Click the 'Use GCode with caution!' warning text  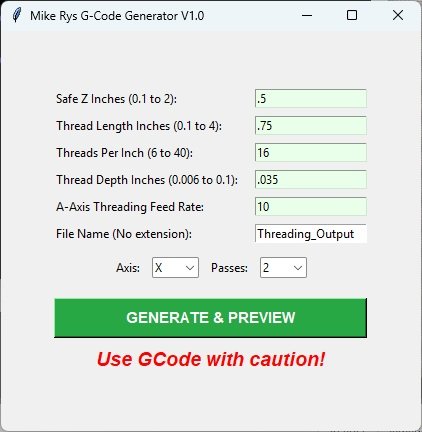[x=211, y=360]
